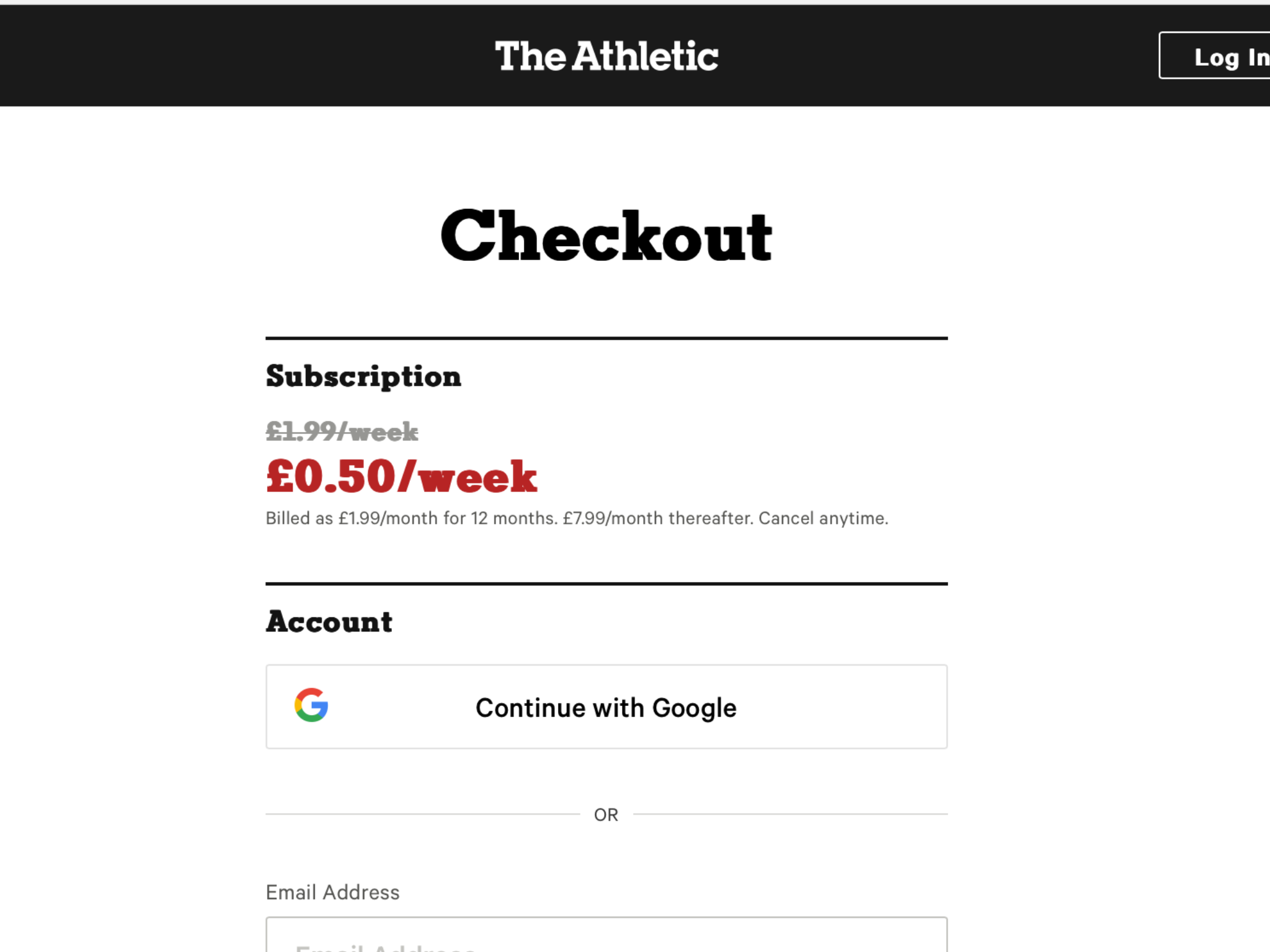
Task: Click the Account section heading
Action: click(329, 622)
